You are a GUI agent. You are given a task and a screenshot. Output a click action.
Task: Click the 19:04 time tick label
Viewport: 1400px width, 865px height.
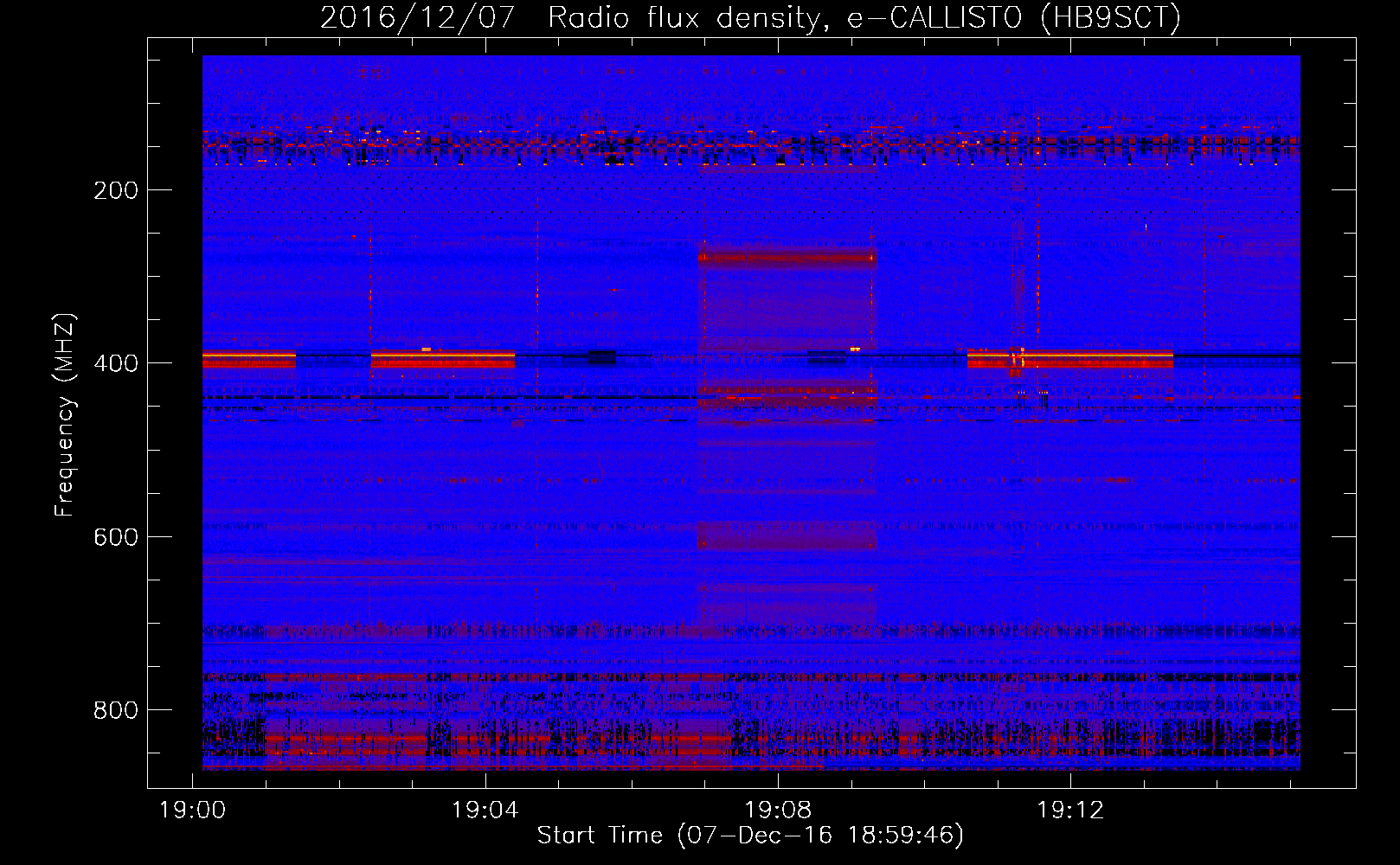(x=485, y=811)
